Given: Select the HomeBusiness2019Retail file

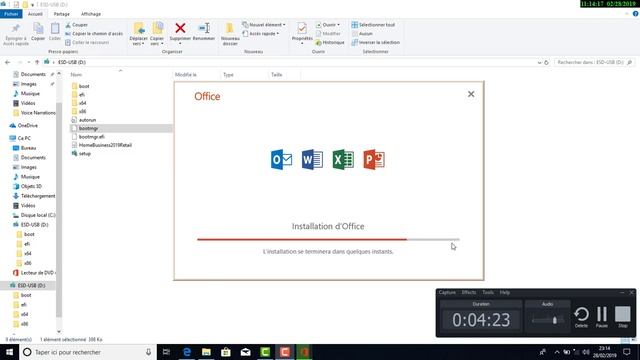Looking at the screenshot, I should [105, 145].
